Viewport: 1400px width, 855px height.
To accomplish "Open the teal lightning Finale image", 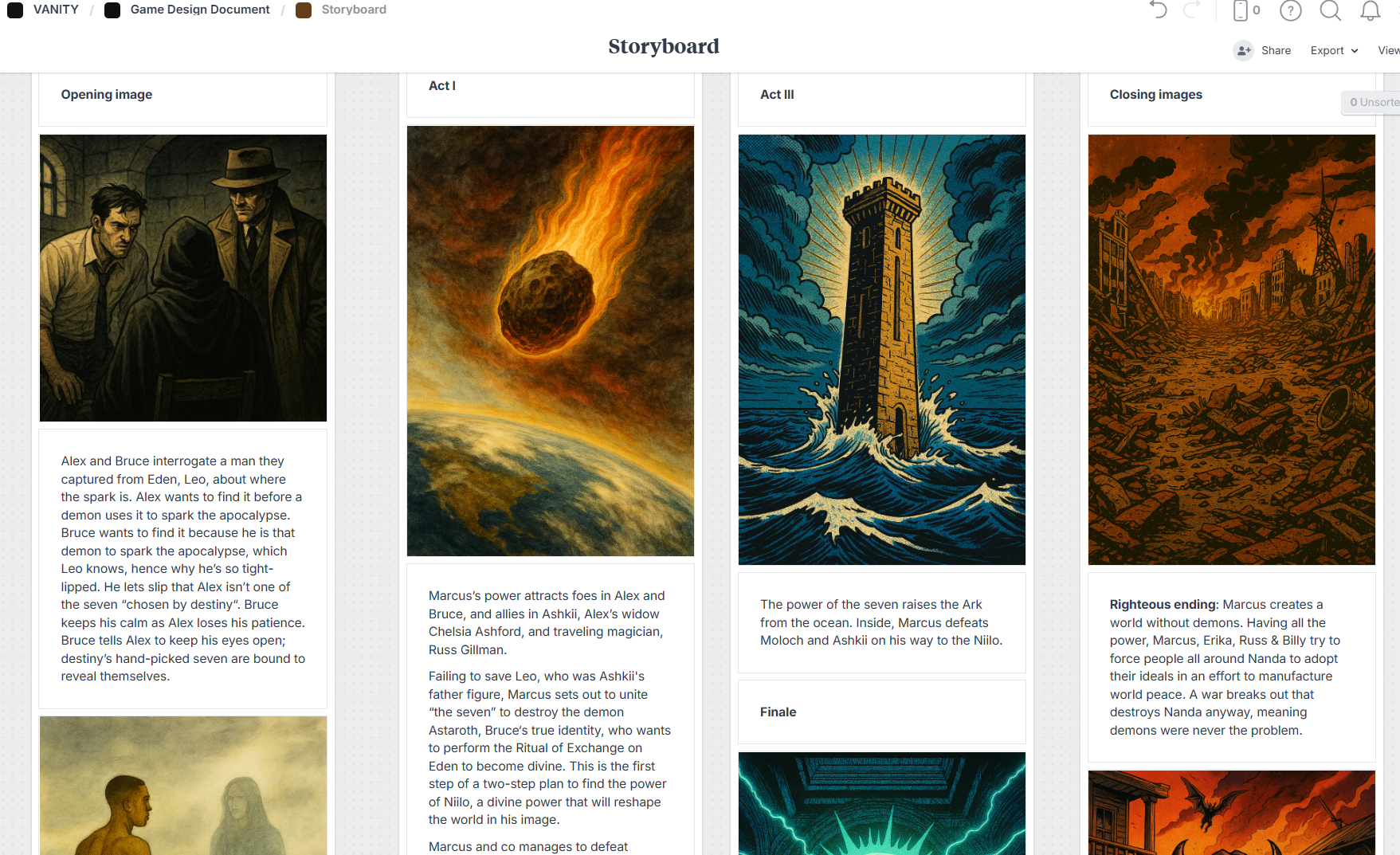I will pyautogui.click(x=881, y=803).
